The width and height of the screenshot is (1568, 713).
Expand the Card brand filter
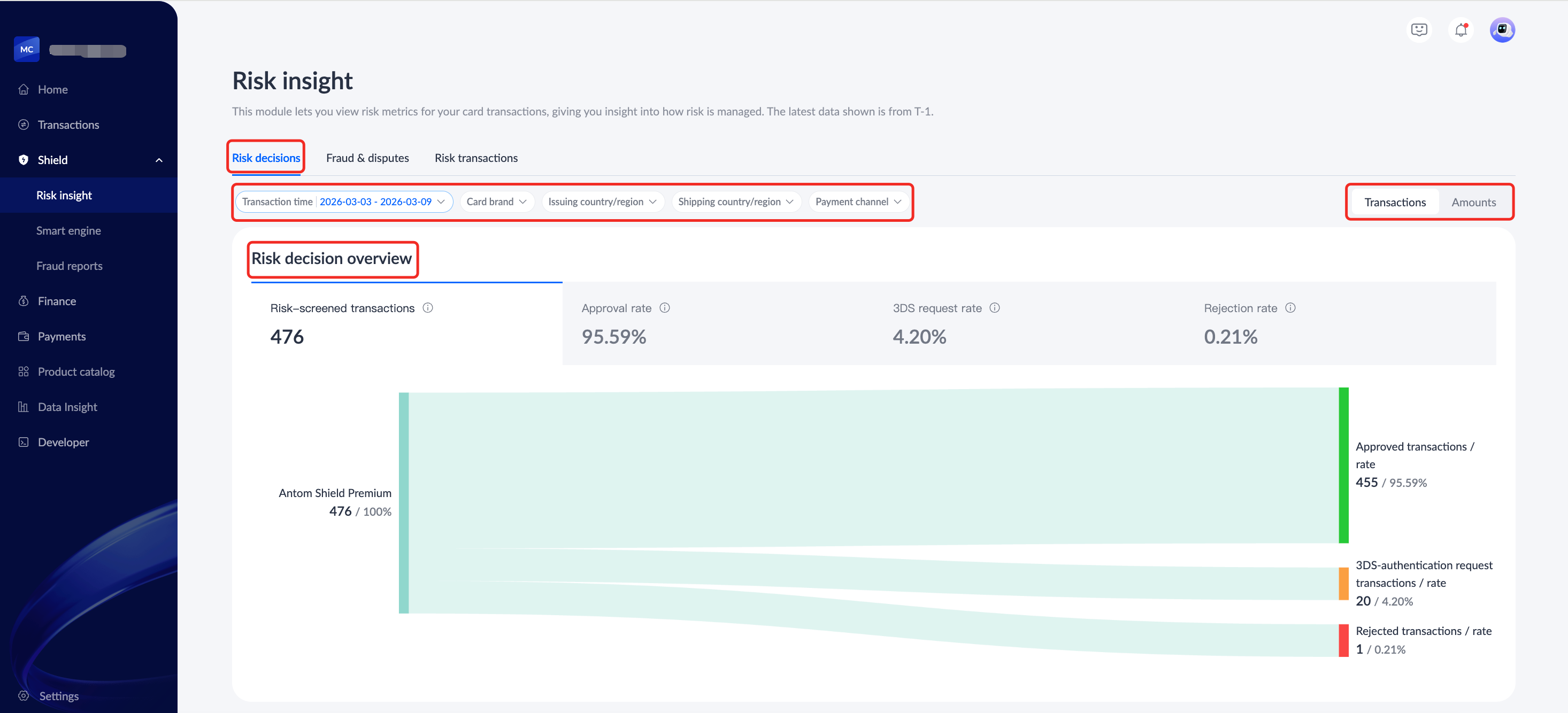[496, 201]
